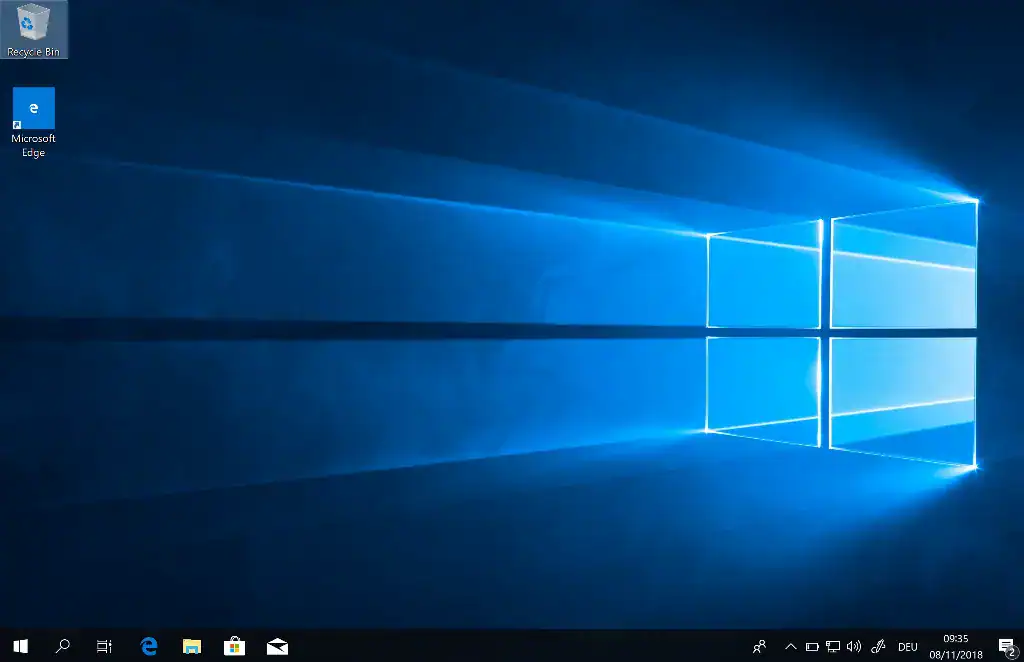Select the Microsoft Edge desktop shortcut

(33, 123)
